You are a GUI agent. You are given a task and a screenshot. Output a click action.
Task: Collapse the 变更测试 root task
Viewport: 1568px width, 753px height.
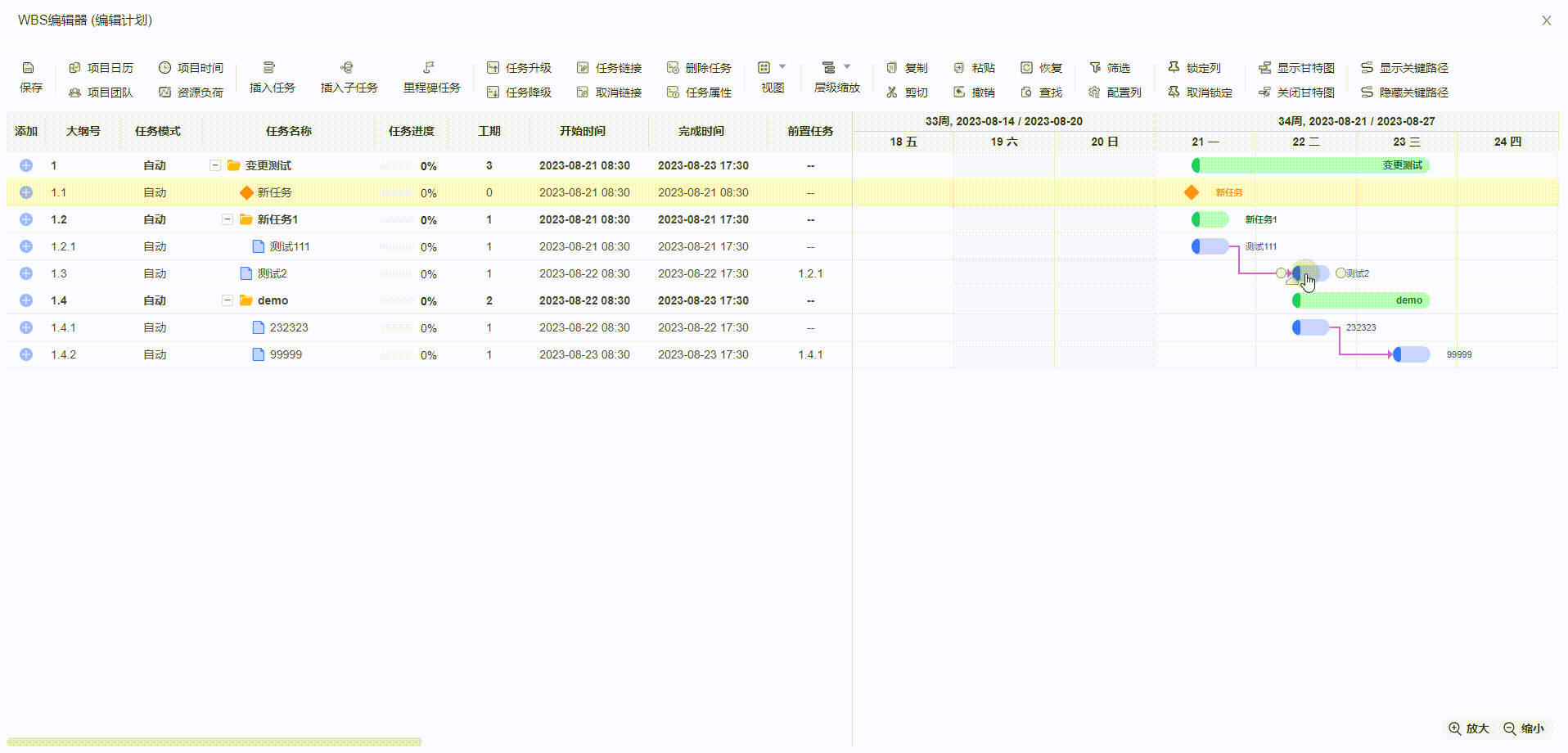pyautogui.click(x=215, y=165)
